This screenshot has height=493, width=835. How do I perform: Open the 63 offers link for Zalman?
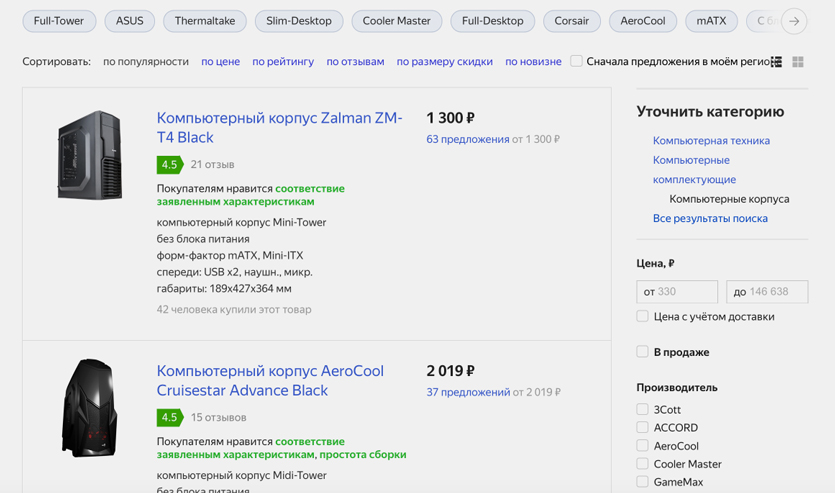[x=467, y=139]
